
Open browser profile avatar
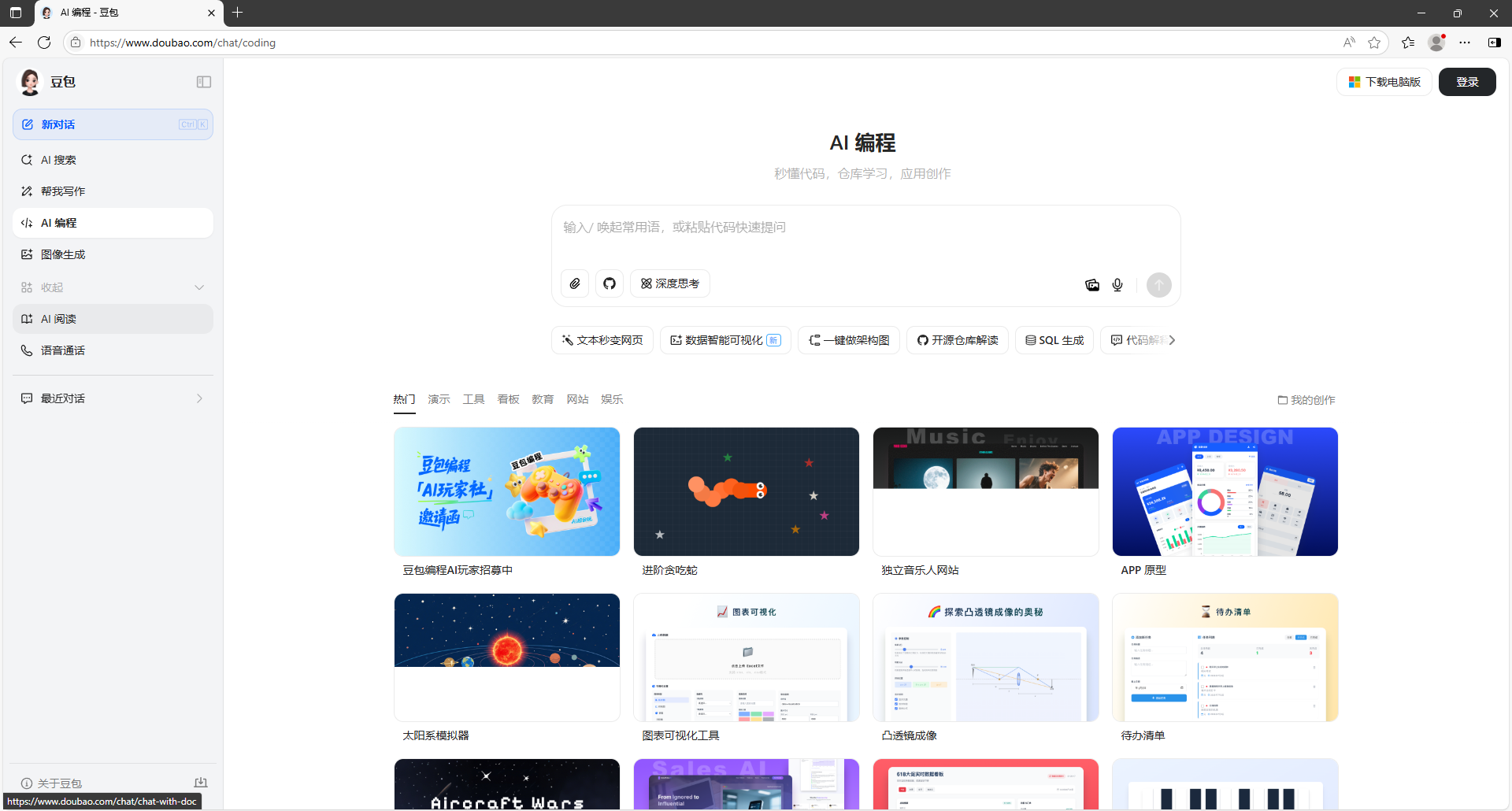click(x=1436, y=43)
